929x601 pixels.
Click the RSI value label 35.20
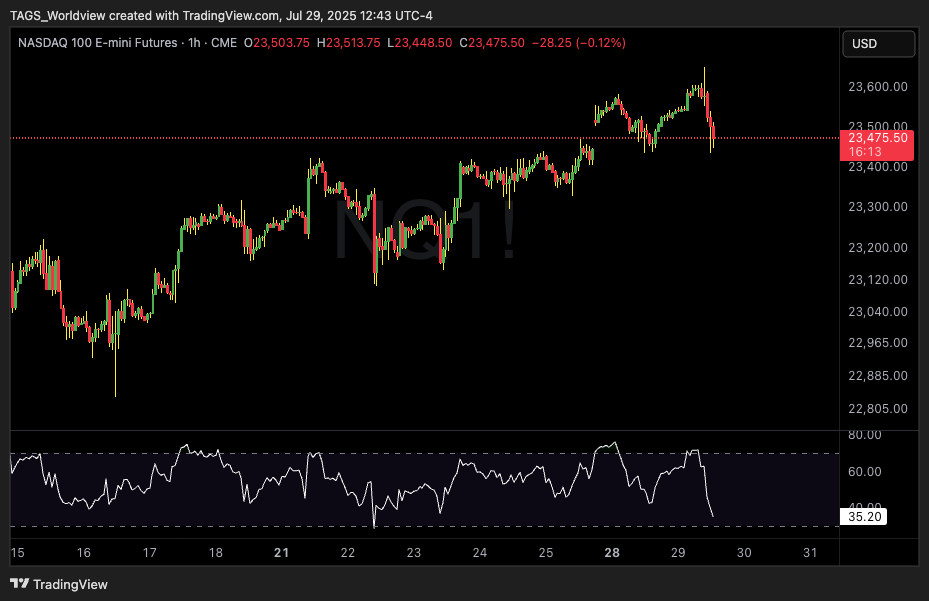pyautogui.click(x=864, y=518)
